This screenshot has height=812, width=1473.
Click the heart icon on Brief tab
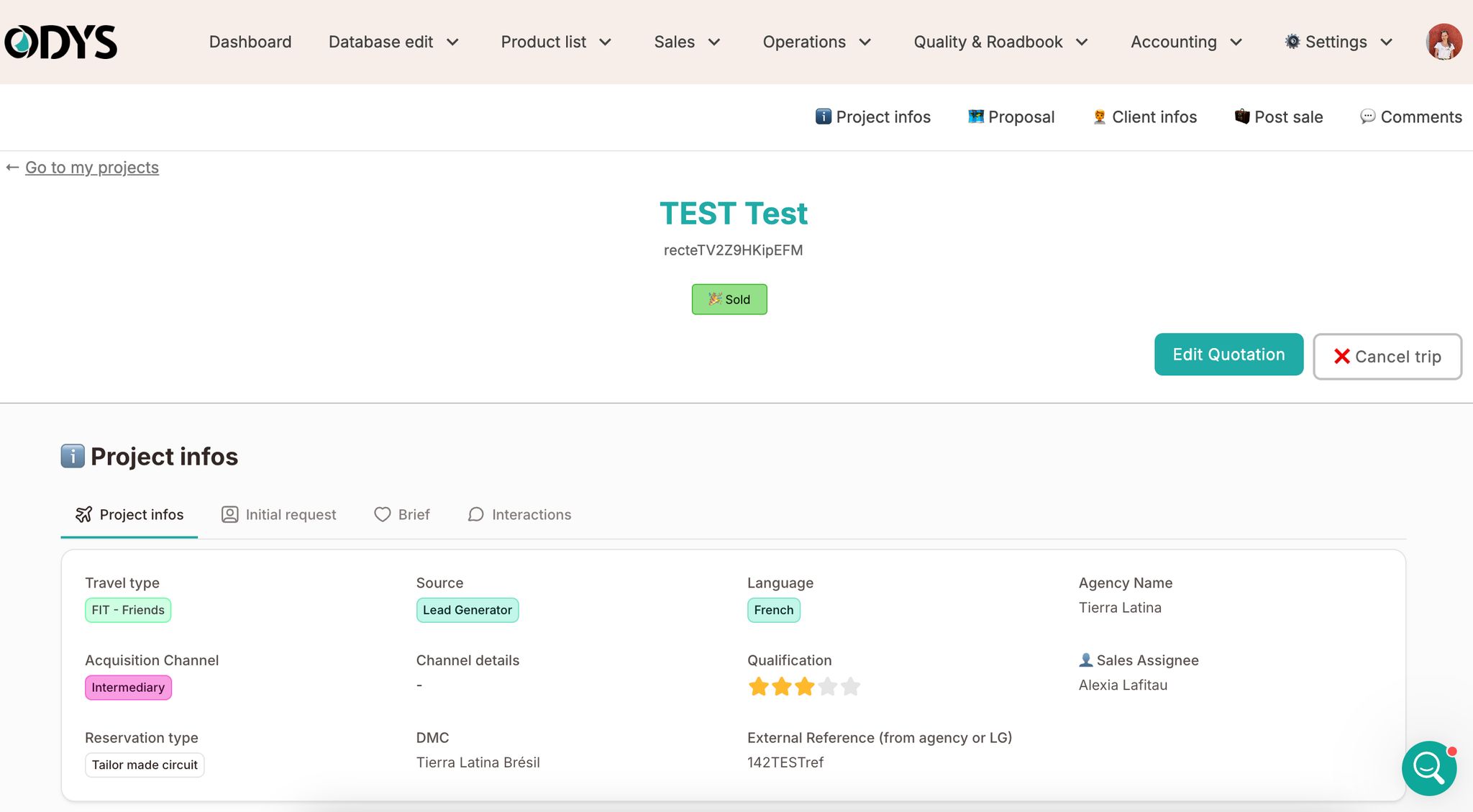383,514
